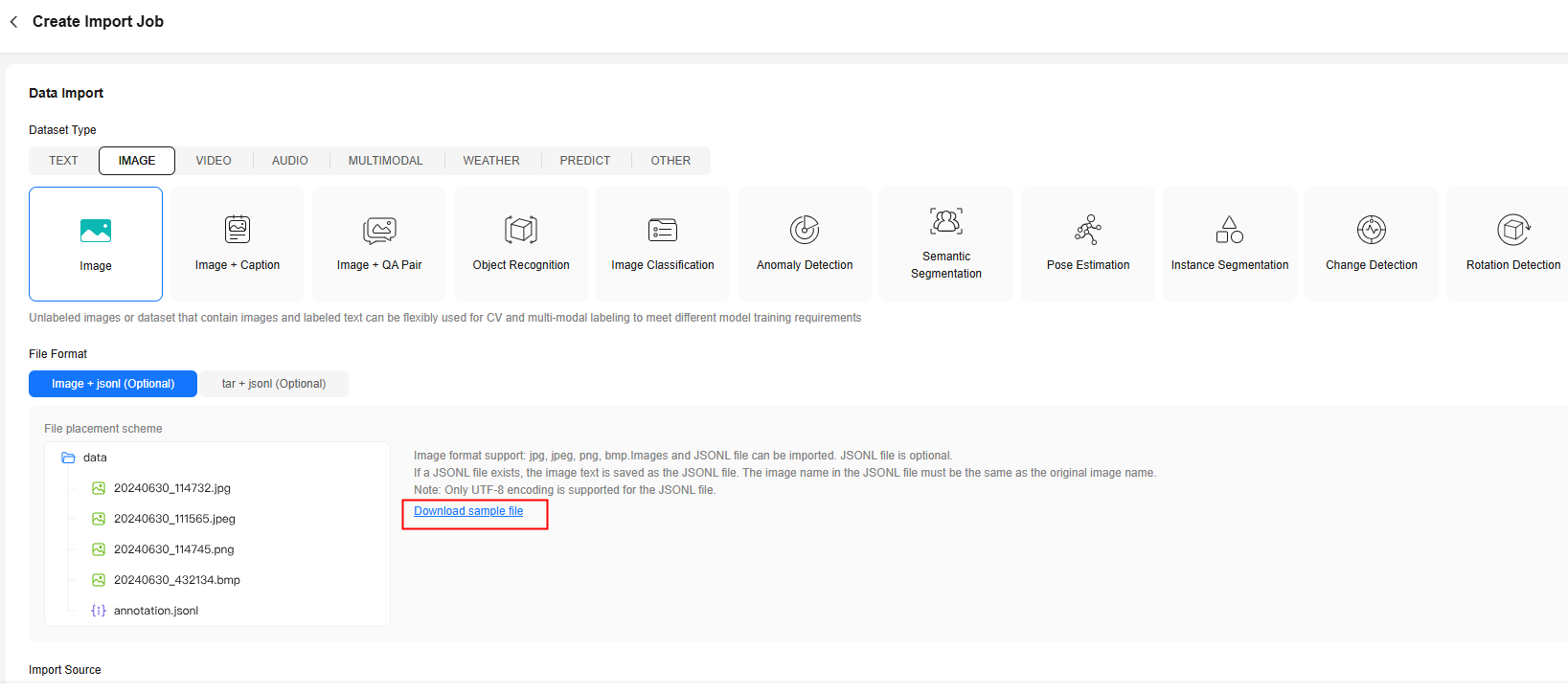Image resolution: width=1568 pixels, height=693 pixels.
Task: Click the Image format support line
Action: pyautogui.click(x=683, y=456)
